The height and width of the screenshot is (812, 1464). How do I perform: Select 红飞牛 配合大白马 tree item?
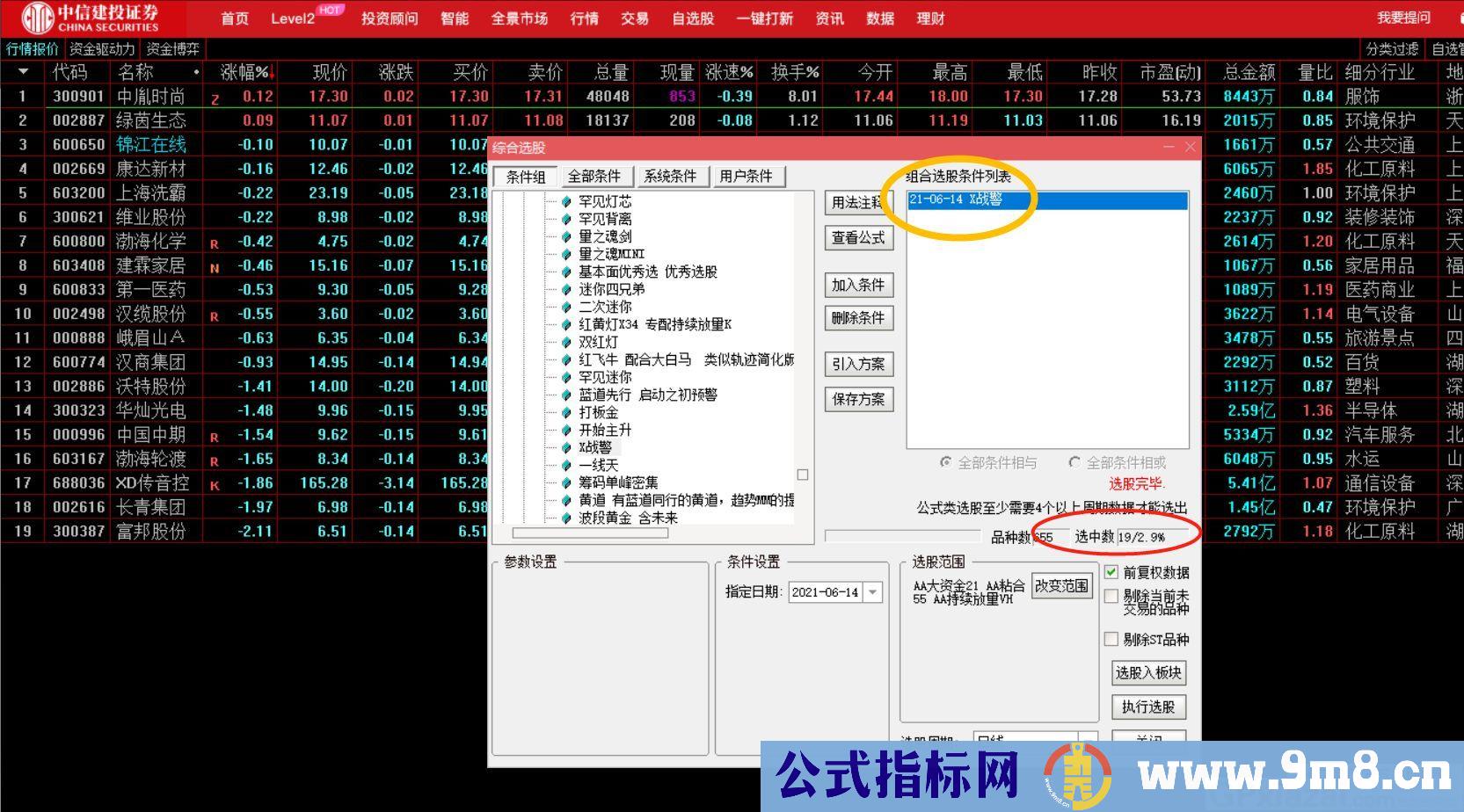(x=686, y=359)
